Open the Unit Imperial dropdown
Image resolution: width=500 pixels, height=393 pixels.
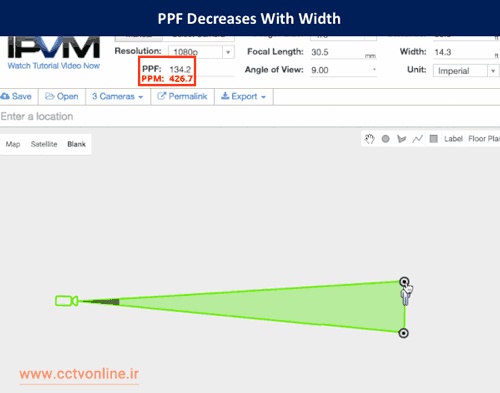[466, 71]
